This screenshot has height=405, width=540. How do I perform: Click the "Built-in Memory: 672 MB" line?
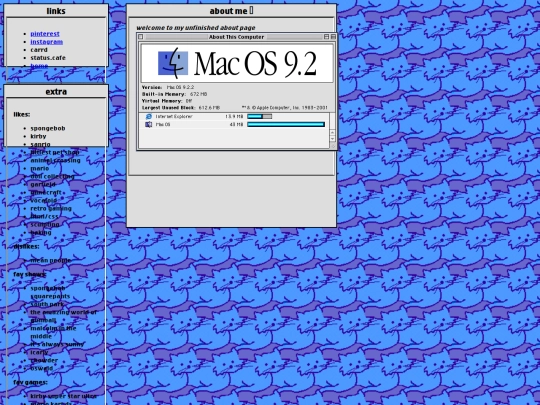click(x=175, y=94)
